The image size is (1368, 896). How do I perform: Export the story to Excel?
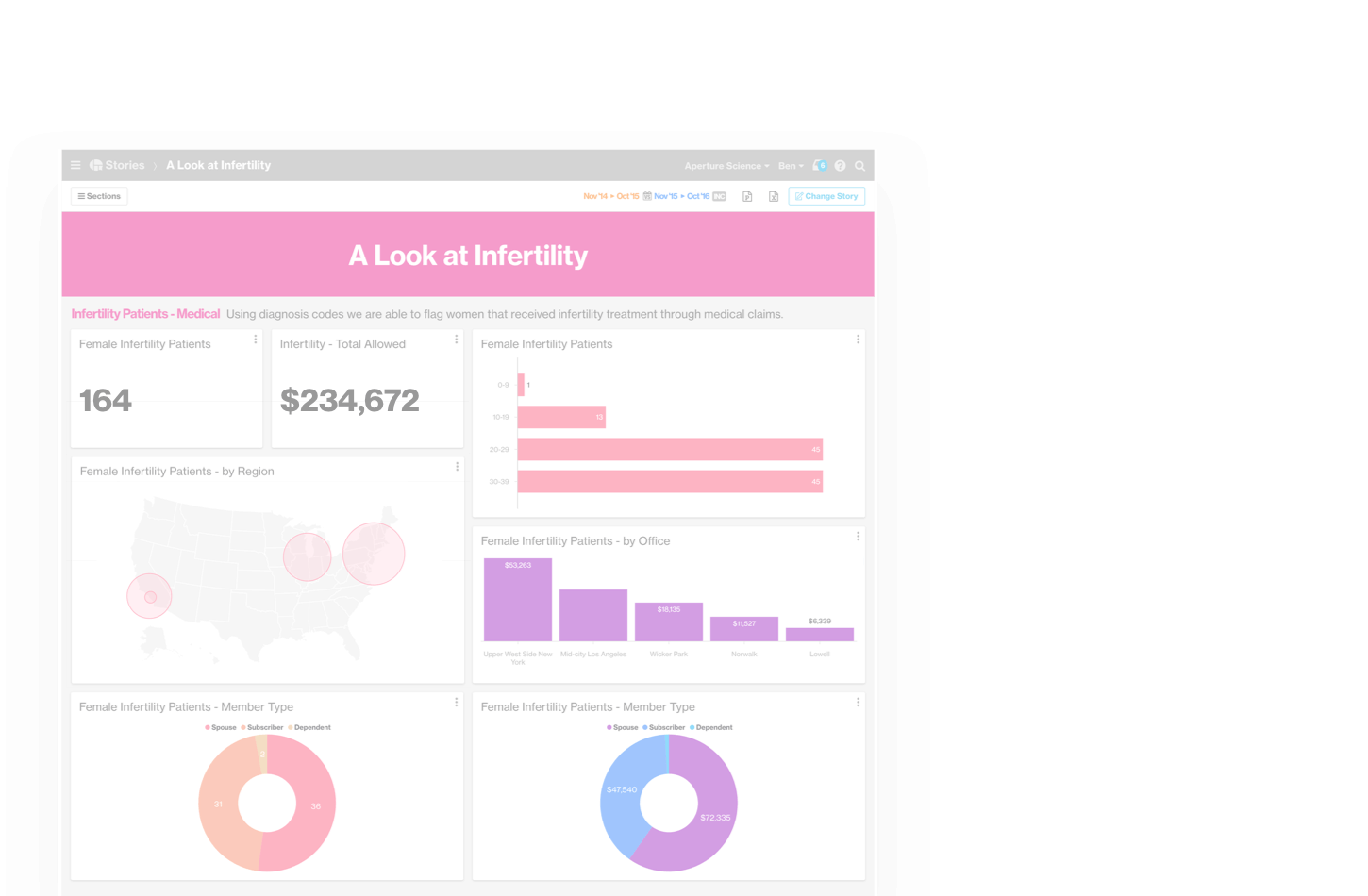(x=775, y=195)
